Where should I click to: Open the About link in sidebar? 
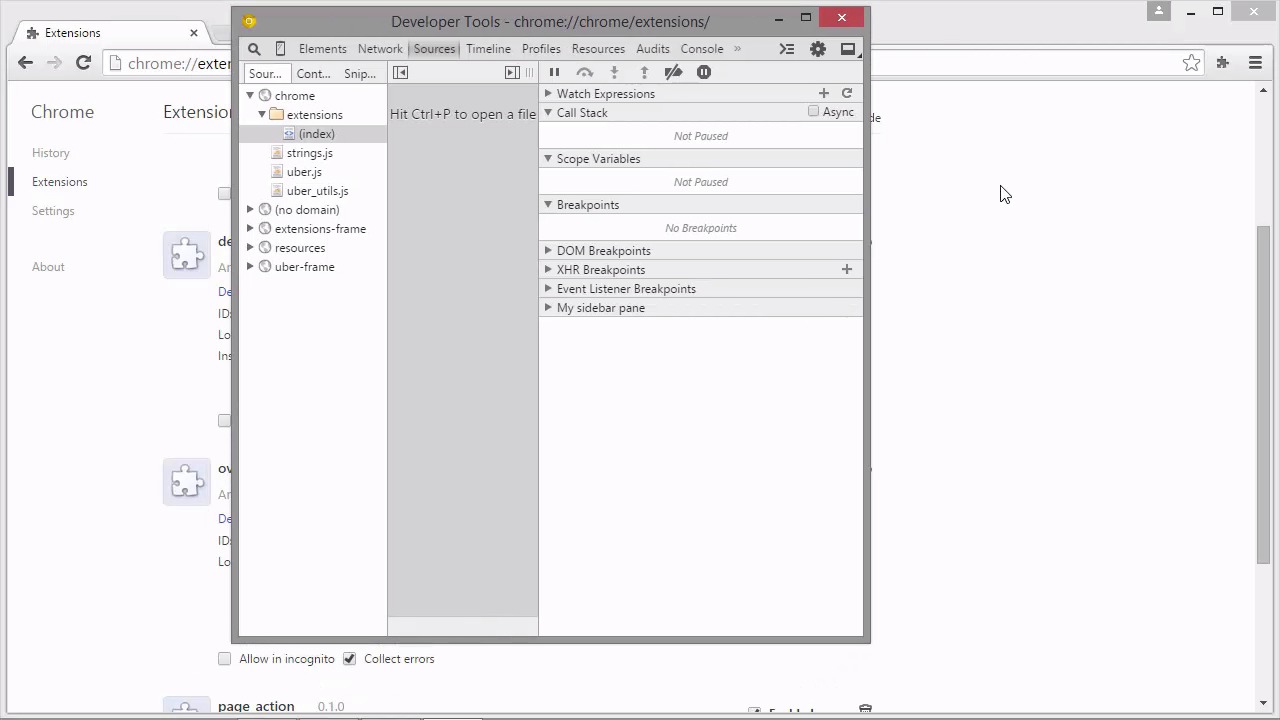click(x=48, y=267)
